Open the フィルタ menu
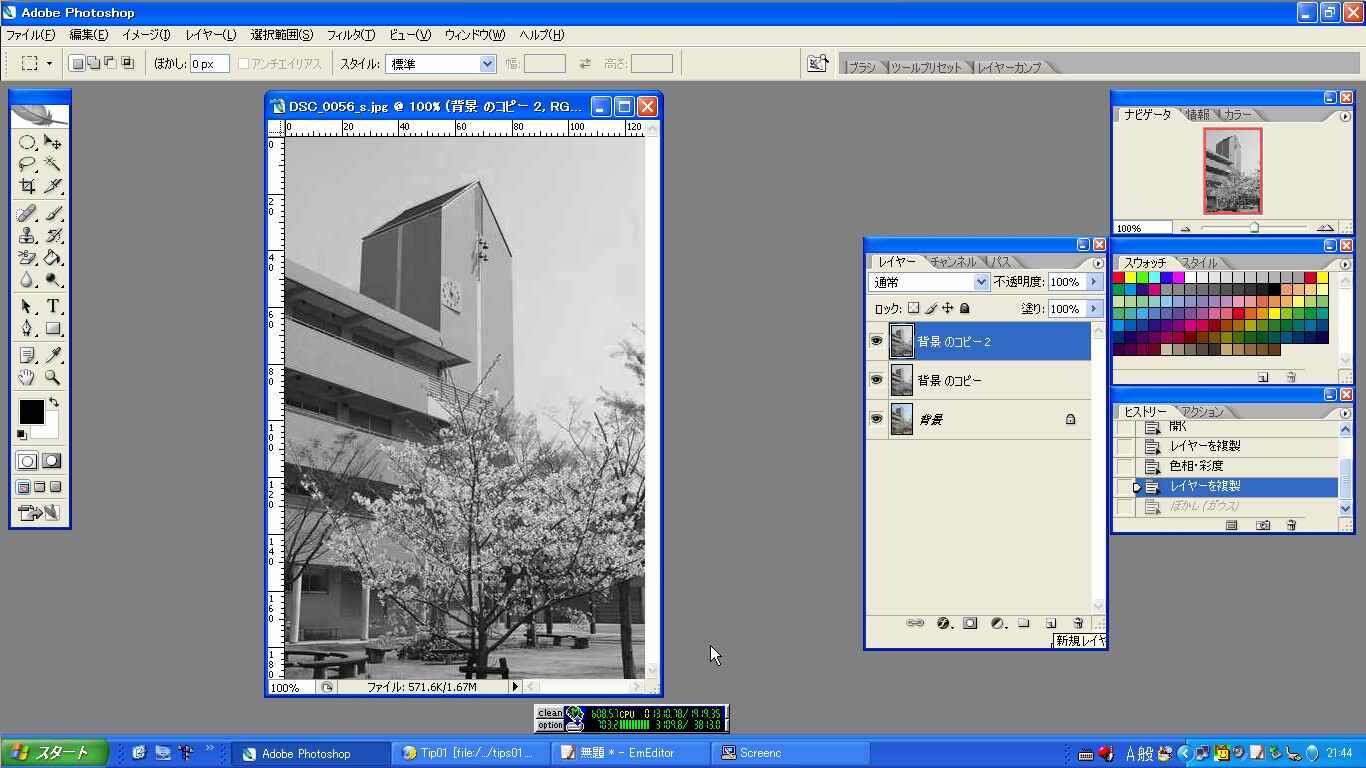The height and width of the screenshot is (768, 1366). point(350,35)
